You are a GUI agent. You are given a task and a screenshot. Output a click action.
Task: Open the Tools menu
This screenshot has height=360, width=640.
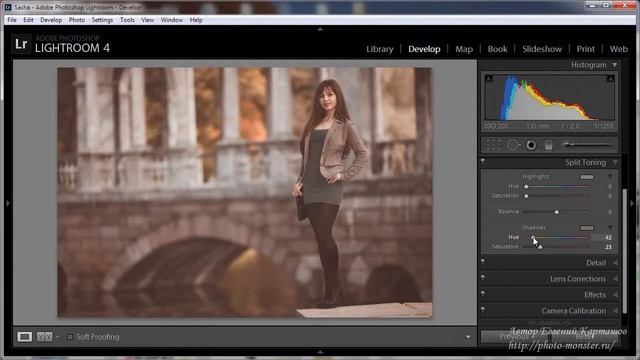tap(127, 20)
